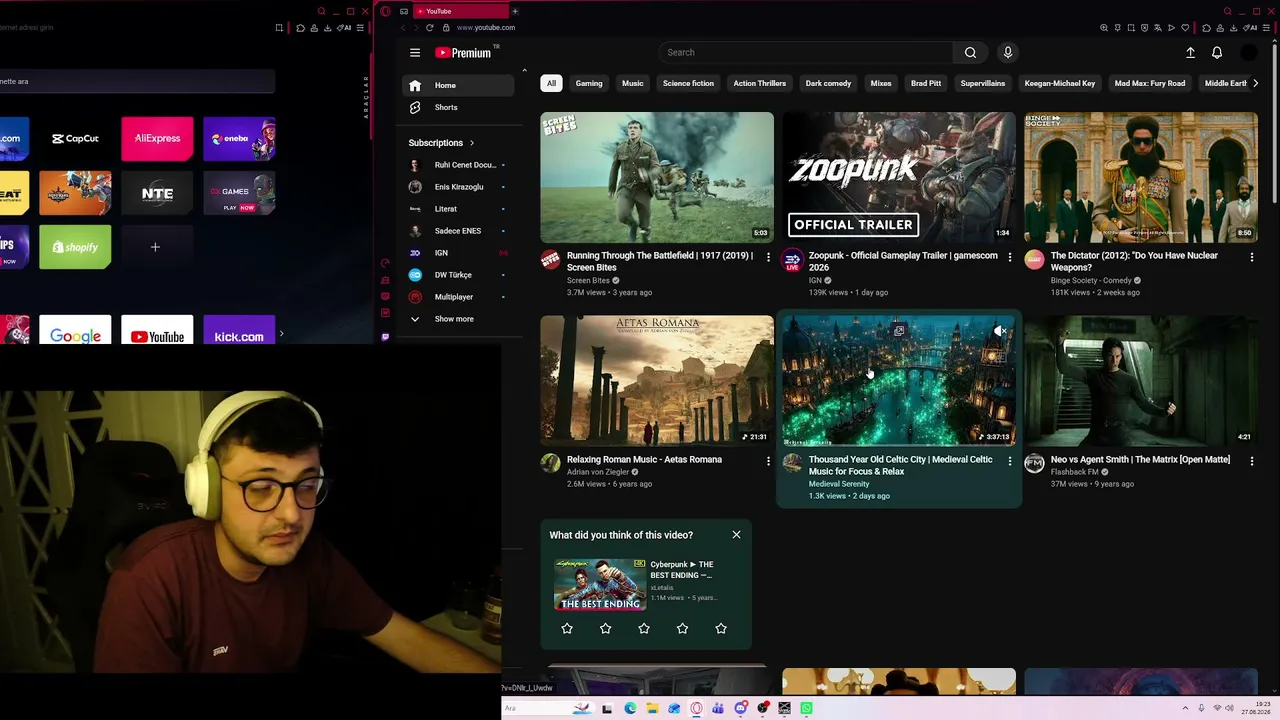Open Ruhi Cenet subscription channel

pyautogui.click(x=459, y=165)
